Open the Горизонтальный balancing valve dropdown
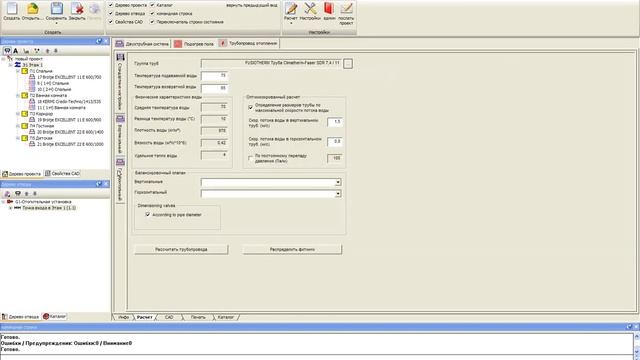The image size is (640, 360). (x=338, y=193)
